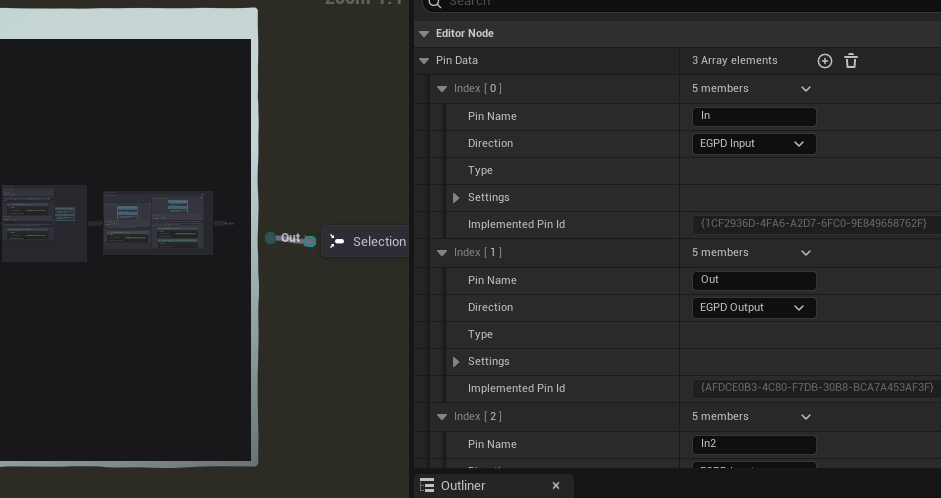Expand Settings under Index [ 1 ]
This screenshot has width=941, height=498.
[456, 362]
